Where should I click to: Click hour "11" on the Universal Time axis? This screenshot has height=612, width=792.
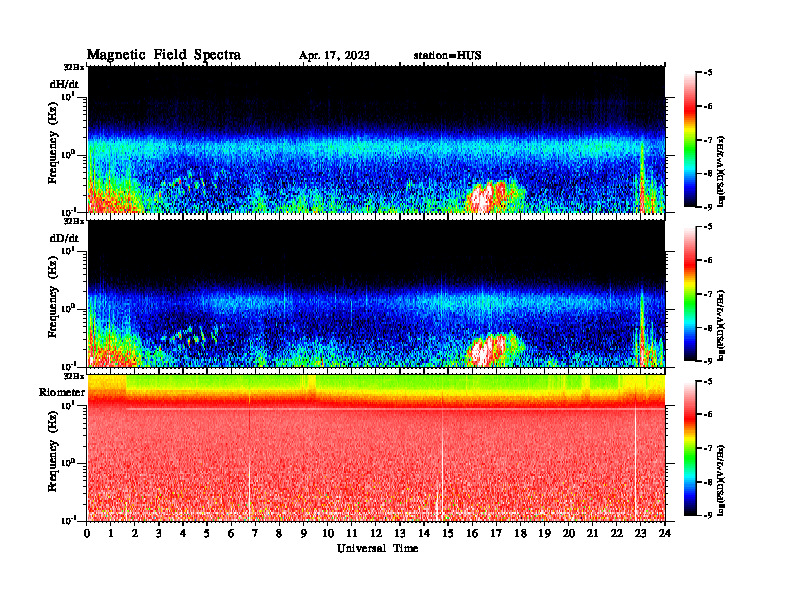tap(352, 534)
